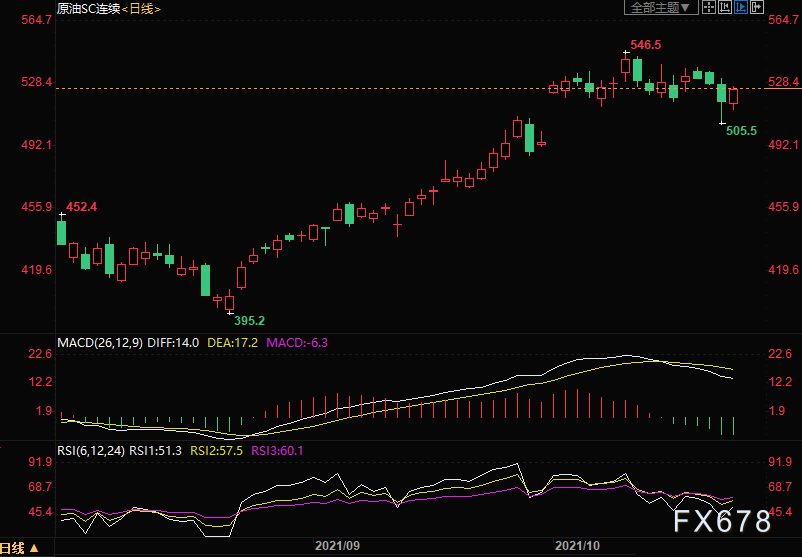Click the 原油SC连续 contract title

(88, 9)
